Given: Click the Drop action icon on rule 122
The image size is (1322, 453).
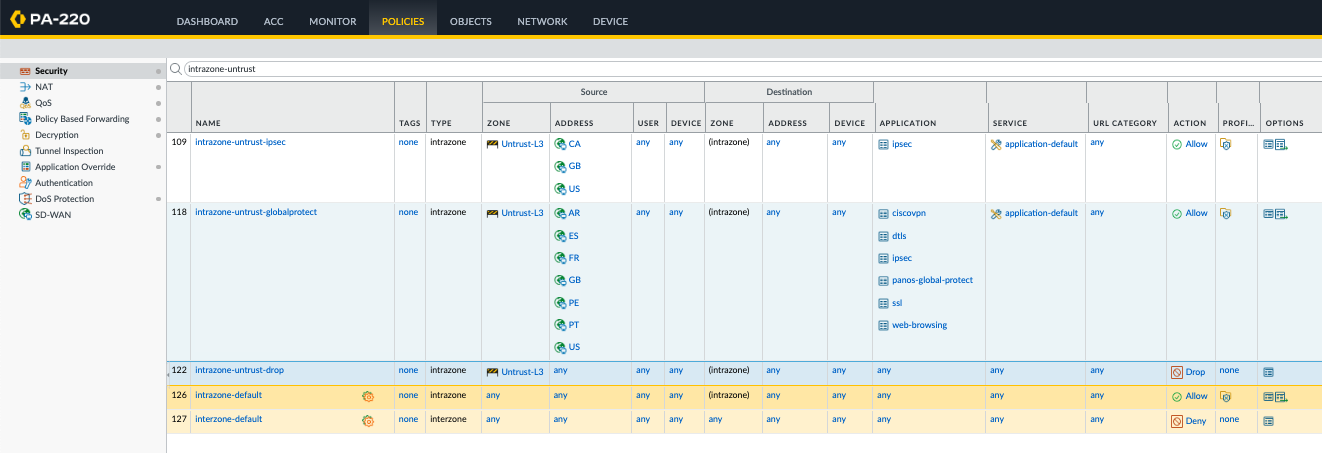Looking at the screenshot, I should [1177, 371].
